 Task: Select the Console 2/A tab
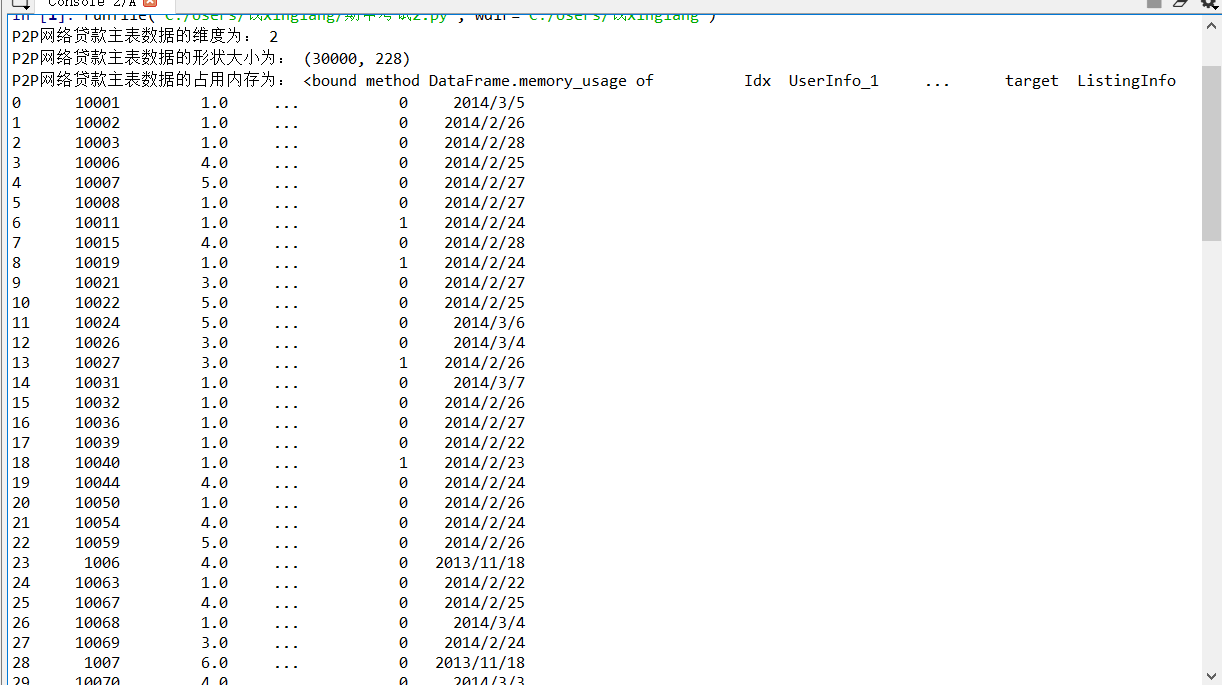tap(91, 4)
